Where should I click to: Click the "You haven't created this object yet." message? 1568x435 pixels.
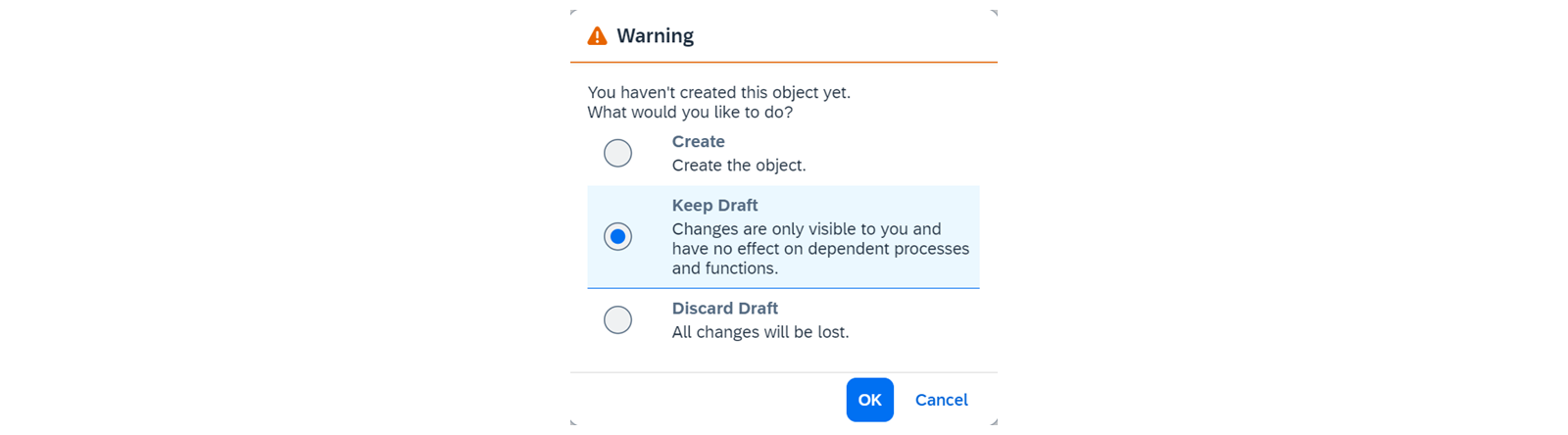(x=719, y=92)
